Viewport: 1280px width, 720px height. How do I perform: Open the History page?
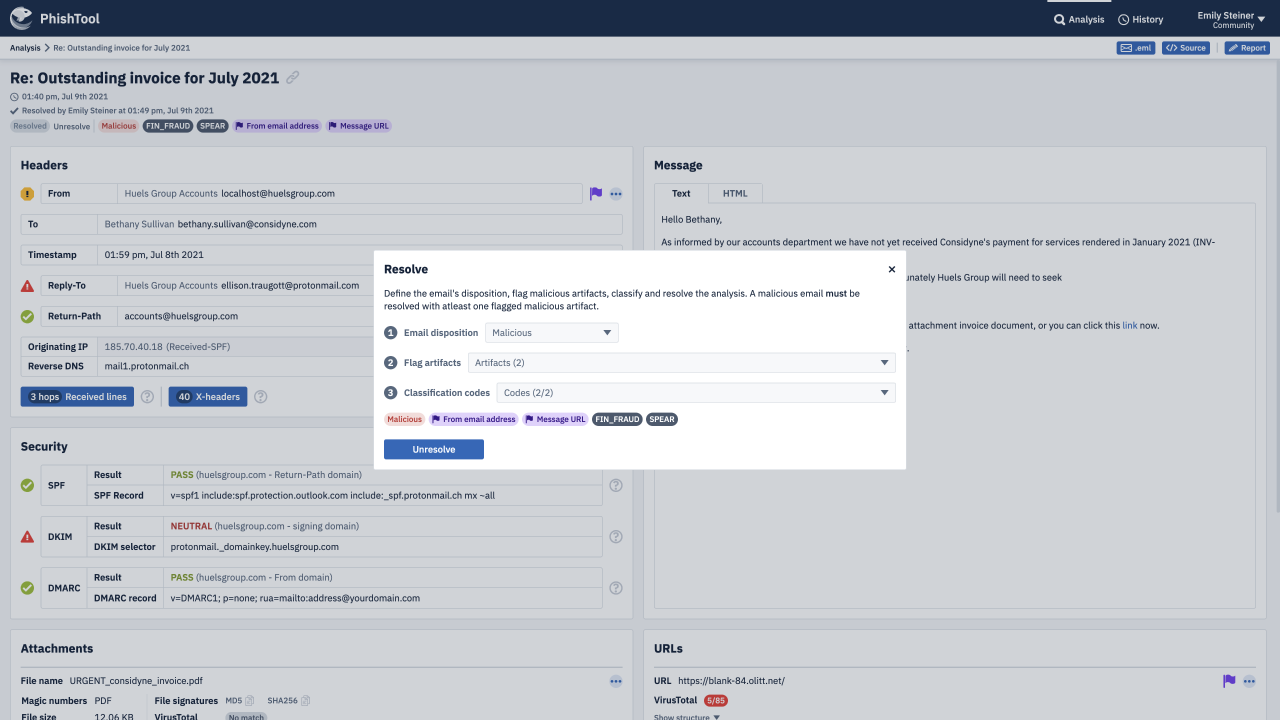pyautogui.click(x=1140, y=19)
